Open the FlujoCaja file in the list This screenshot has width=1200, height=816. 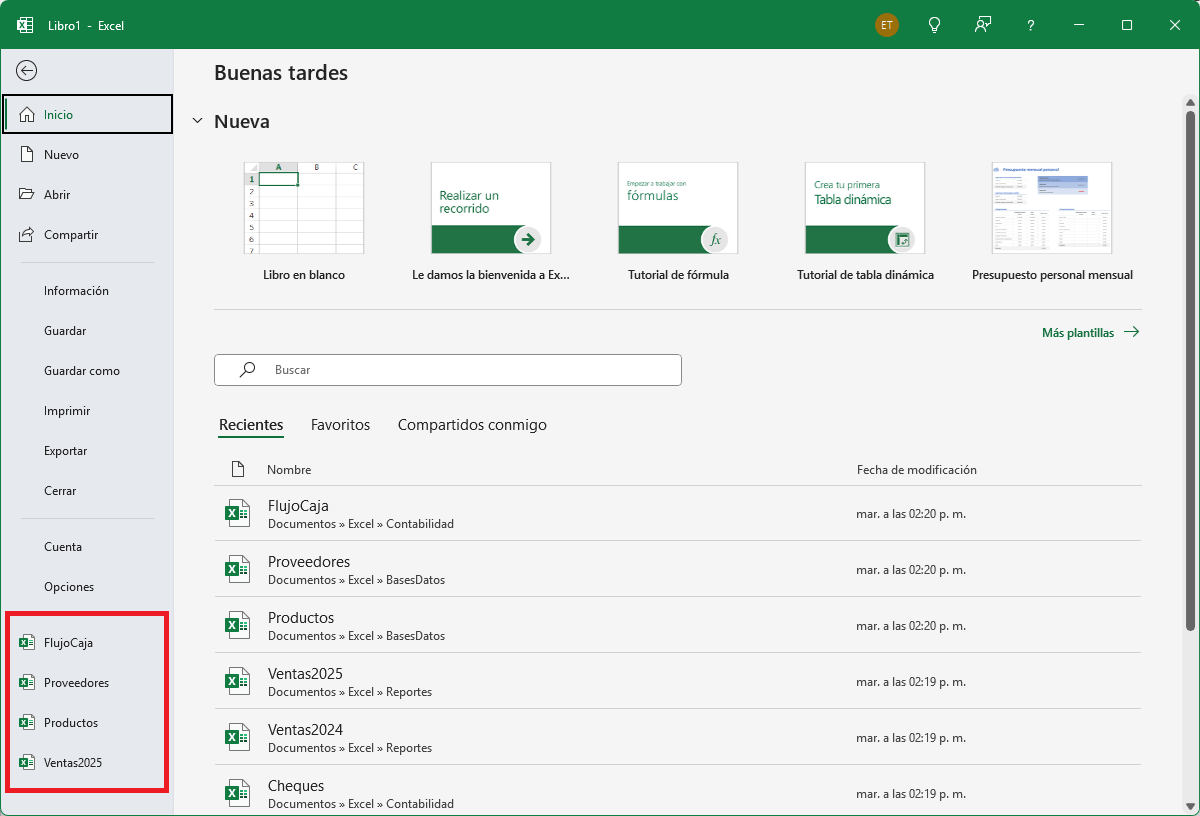point(678,514)
